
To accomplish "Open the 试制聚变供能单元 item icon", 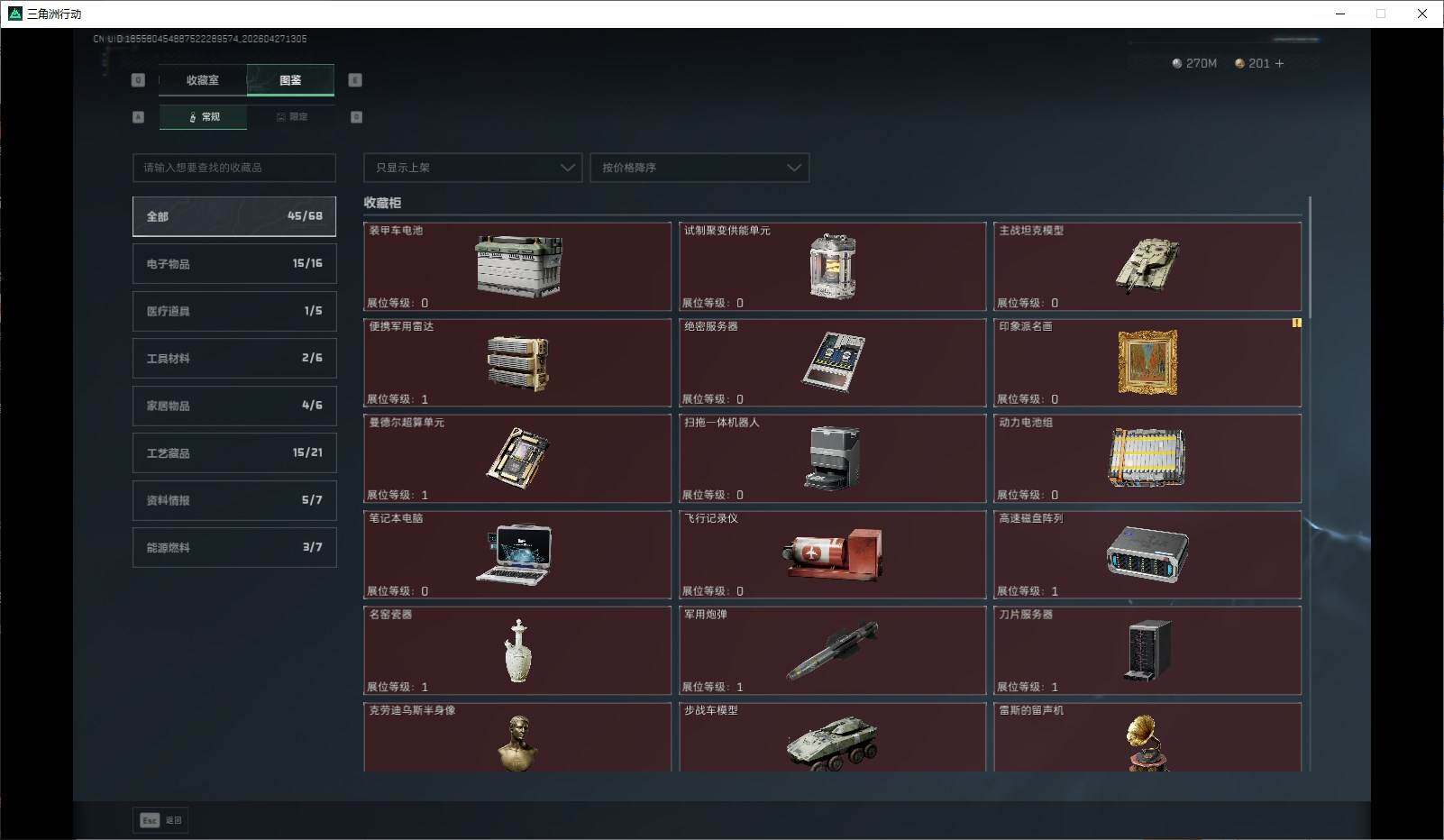I will pyautogui.click(x=832, y=267).
